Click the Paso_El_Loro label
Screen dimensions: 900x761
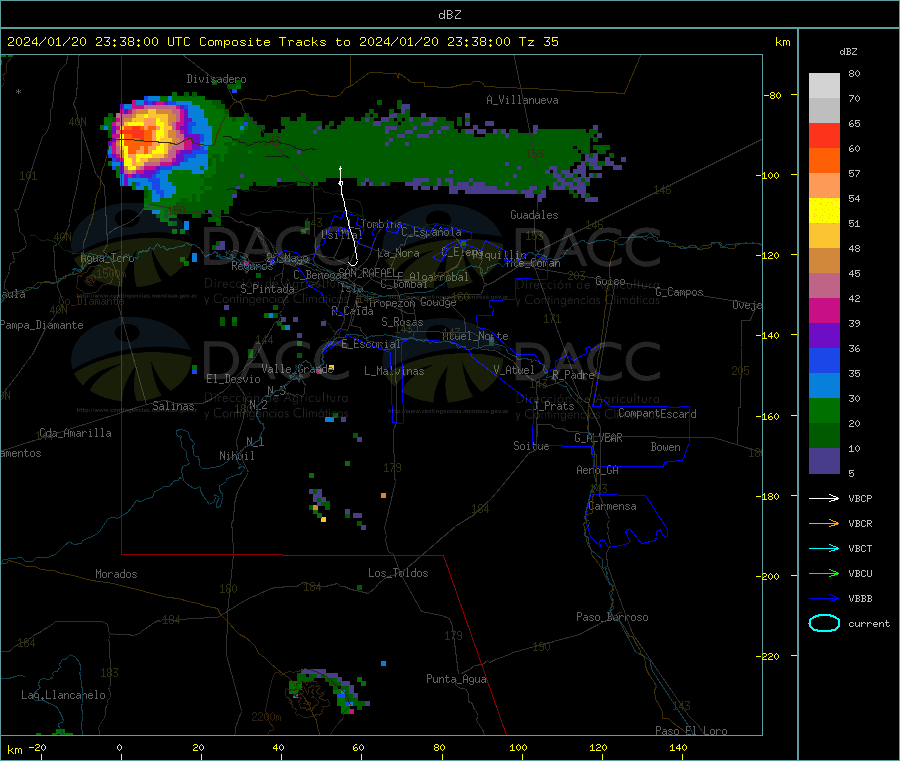pyautogui.click(x=691, y=731)
